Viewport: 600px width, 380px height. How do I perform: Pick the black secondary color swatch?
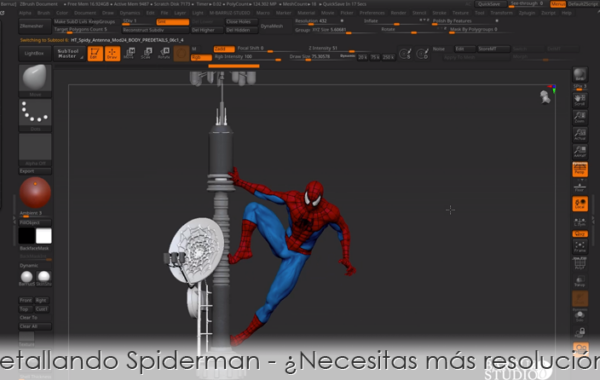click(x=27, y=236)
